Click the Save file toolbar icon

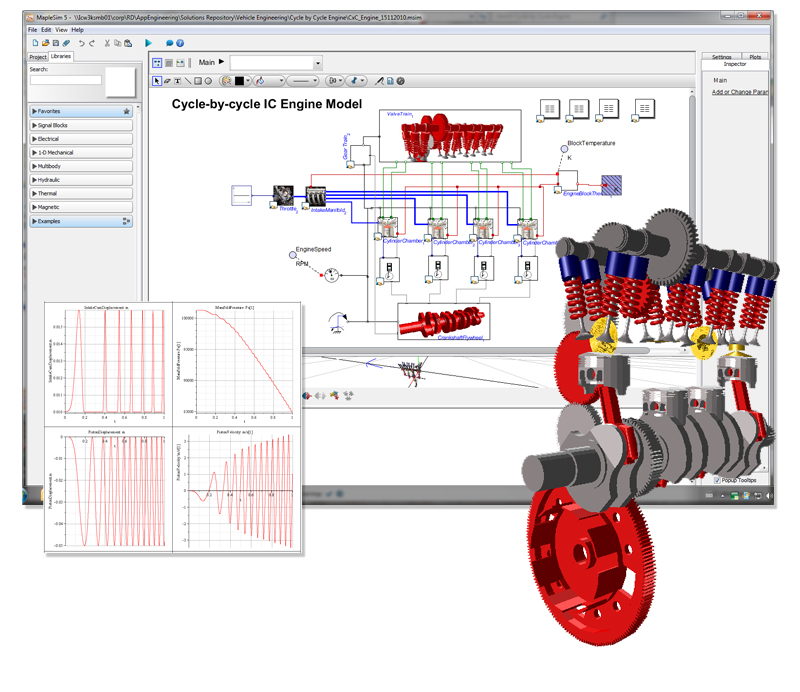[56, 43]
